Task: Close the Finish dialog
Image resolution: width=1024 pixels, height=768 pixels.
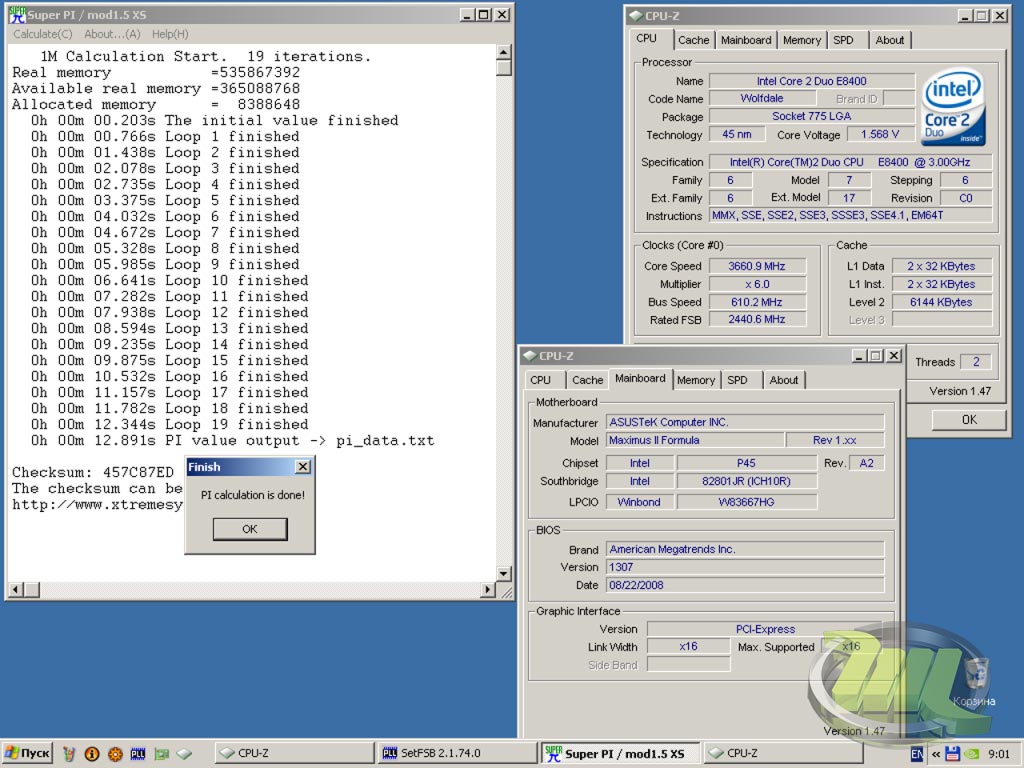Action: (302, 466)
